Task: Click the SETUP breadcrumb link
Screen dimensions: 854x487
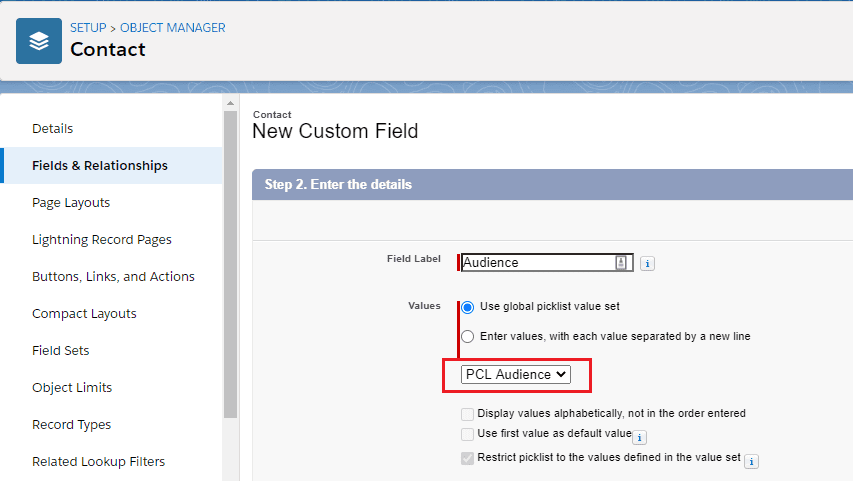Action: click(x=88, y=28)
